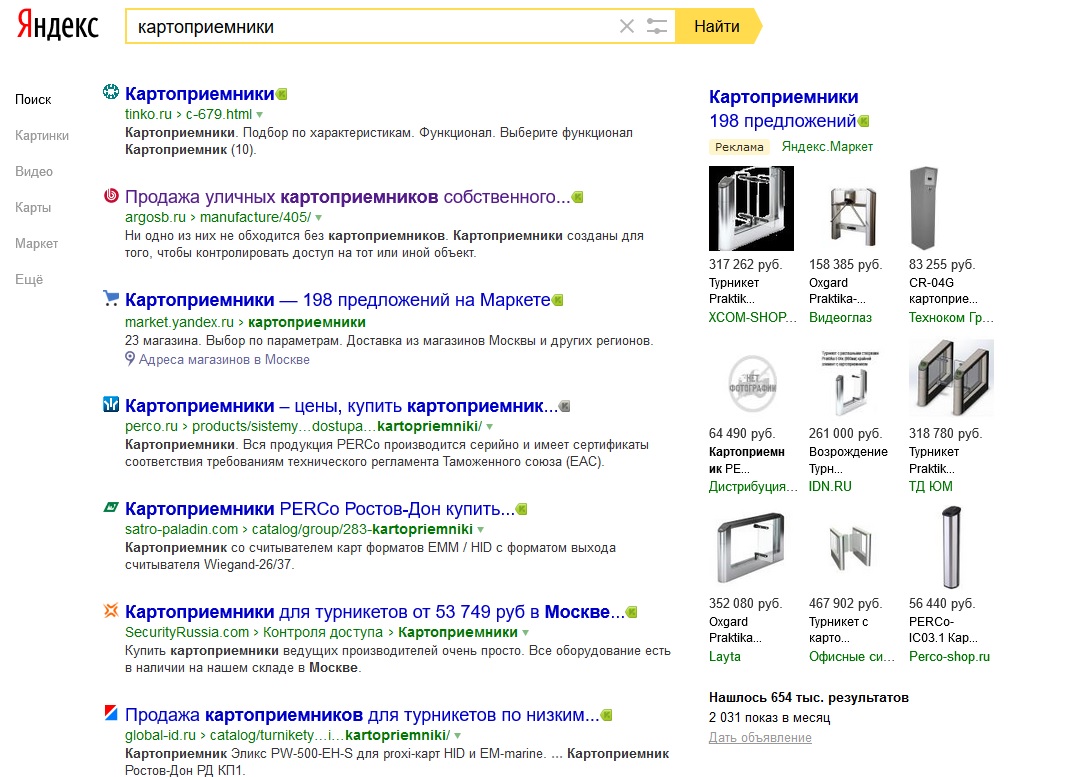Screen dimensions: 1077x777
Task: Click the green badge after SecurityRussia result title
Action: tap(632, 612)
